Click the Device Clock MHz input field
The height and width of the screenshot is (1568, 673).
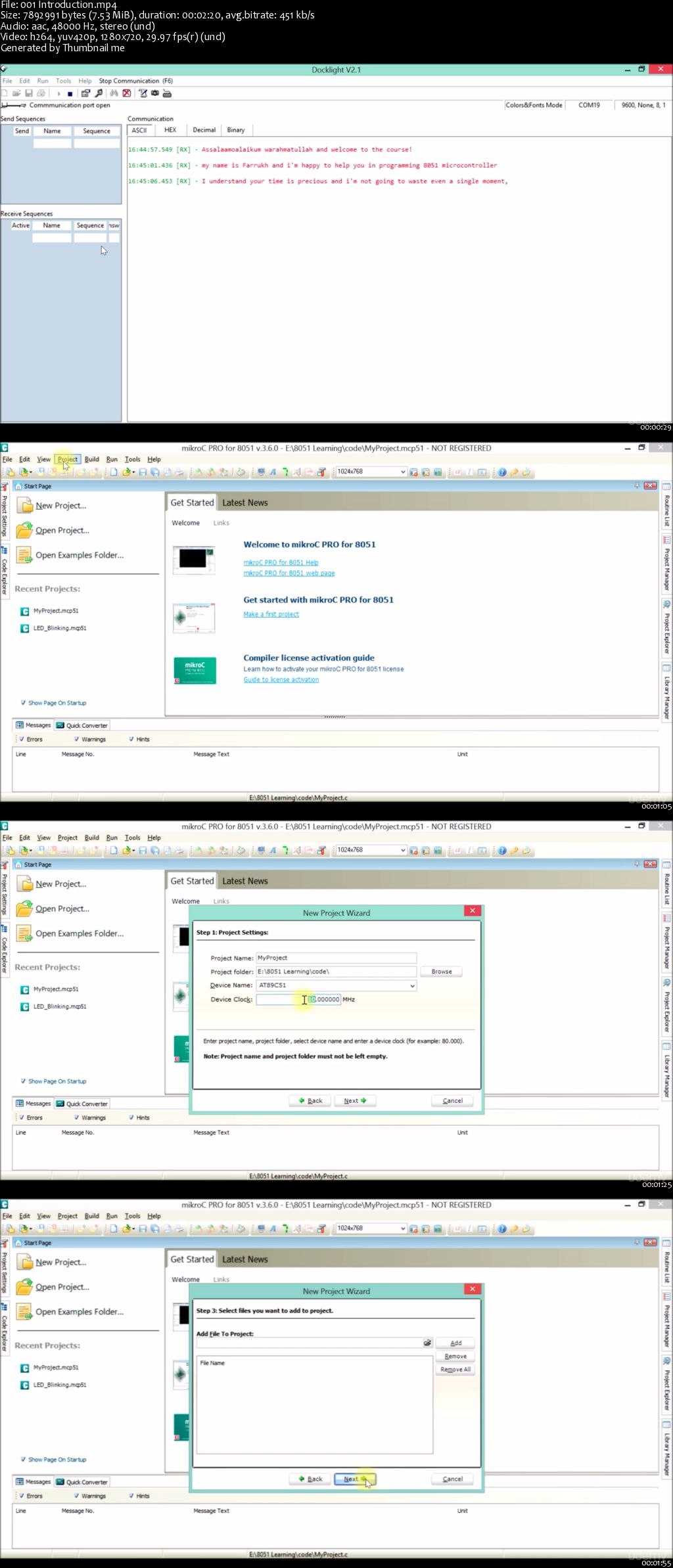(x=298, y=999)
